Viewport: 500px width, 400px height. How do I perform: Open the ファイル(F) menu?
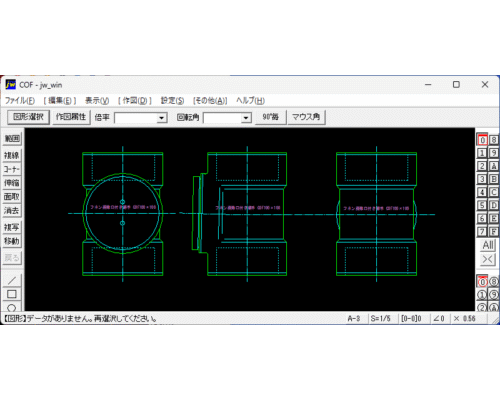click(x=20, y=100)
